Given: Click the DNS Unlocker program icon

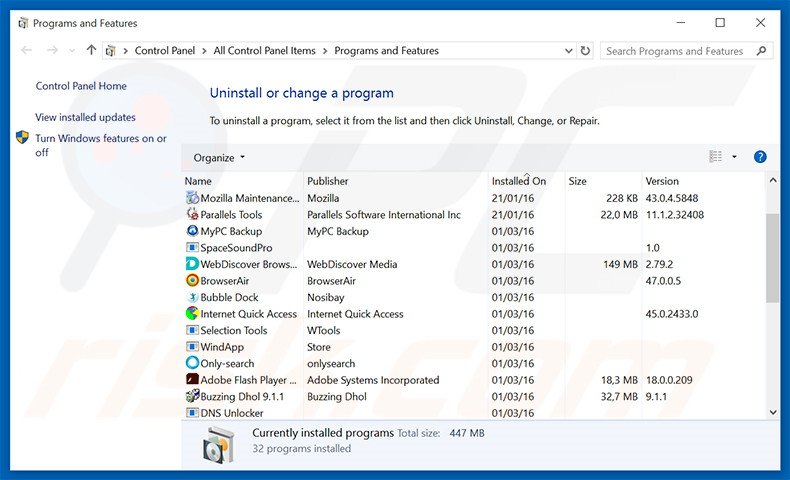Looking at the screenshot, I should [x=192, y=413].
